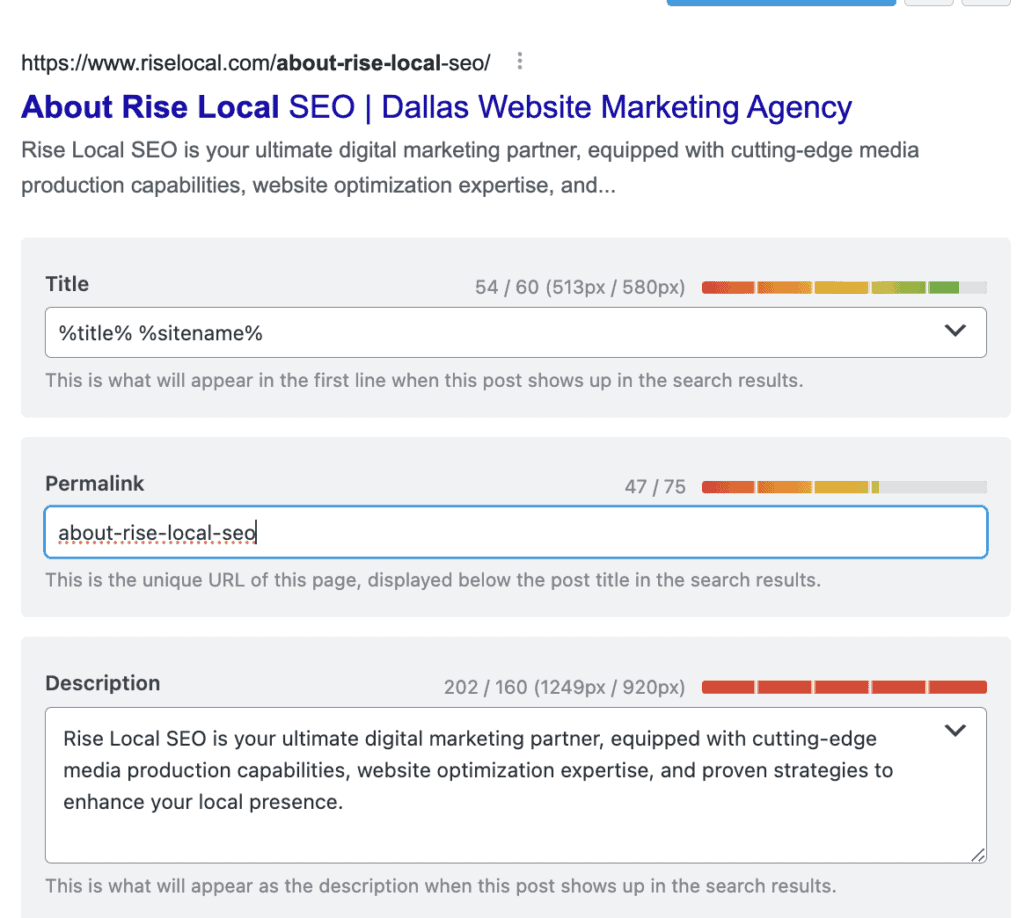This screenshot has width=1024, height=918.
Task: Focus the Permalink input with about-rise-local-seo
Action: [x=500, y=532]
